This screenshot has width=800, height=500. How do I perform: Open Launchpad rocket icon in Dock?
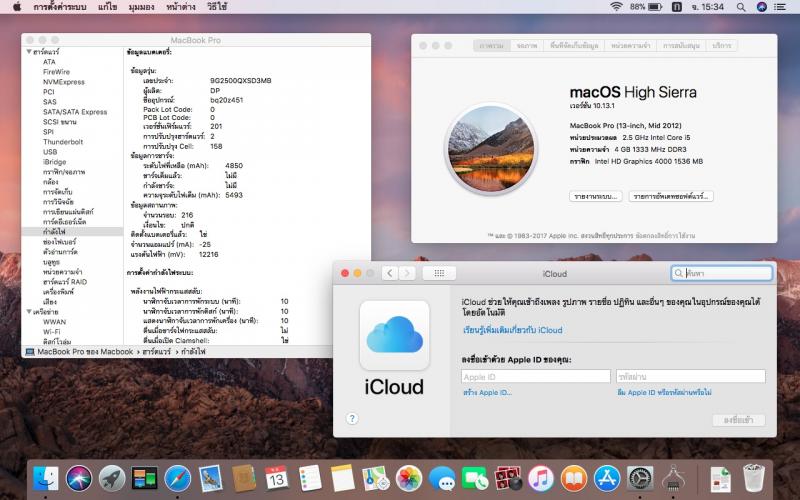coord(112,479)
